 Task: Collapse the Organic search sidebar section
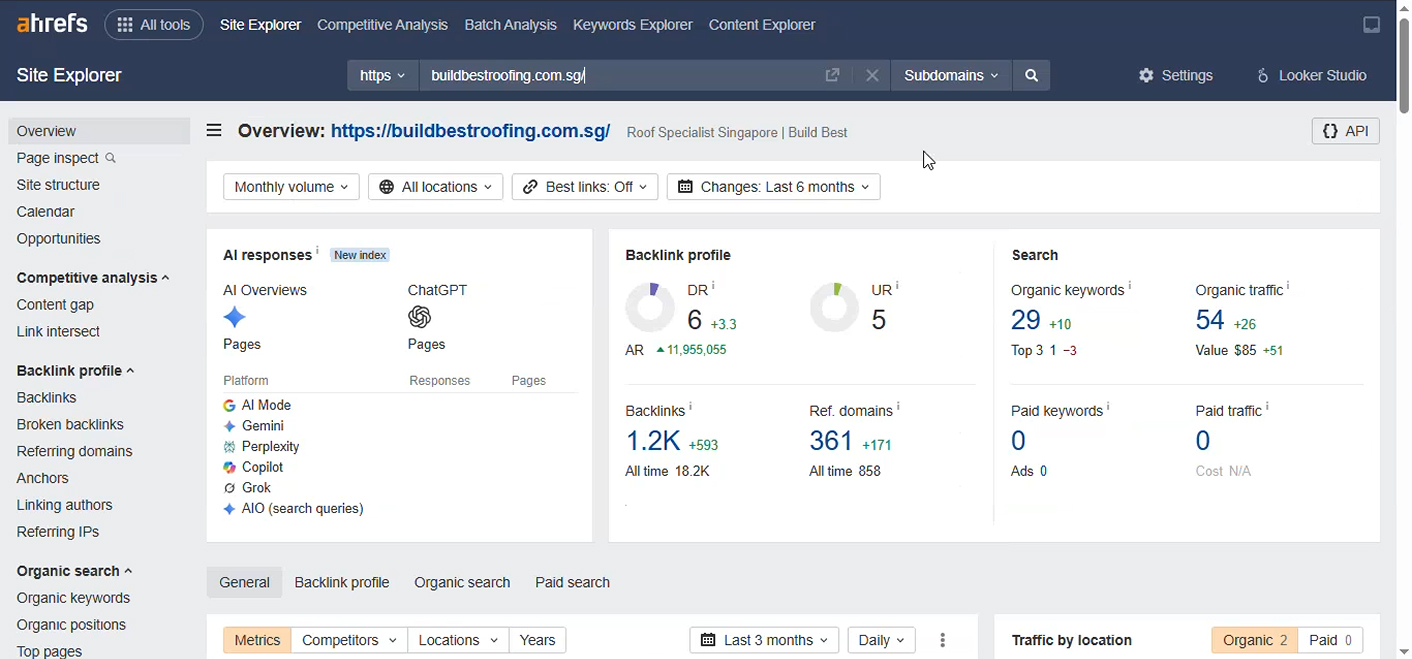[74, 572]
